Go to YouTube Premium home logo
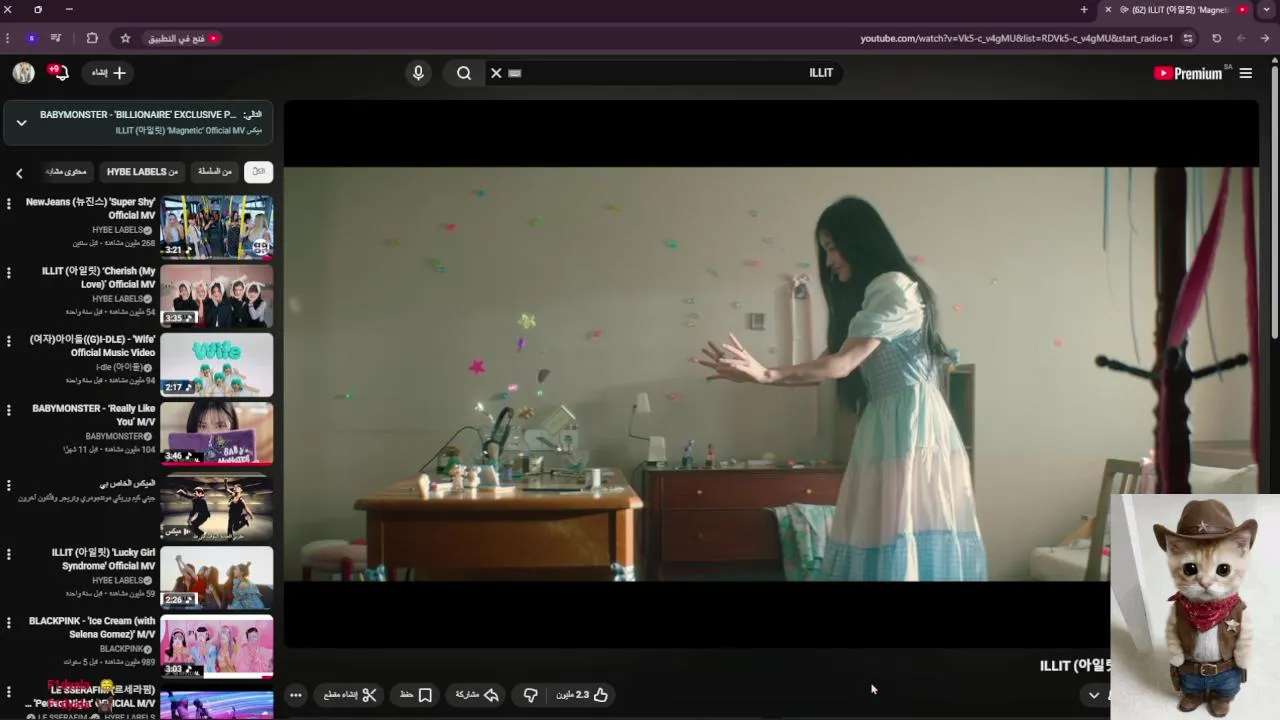The width and height of the screenshot is (1280, 720). click(x=1188, y=73)
